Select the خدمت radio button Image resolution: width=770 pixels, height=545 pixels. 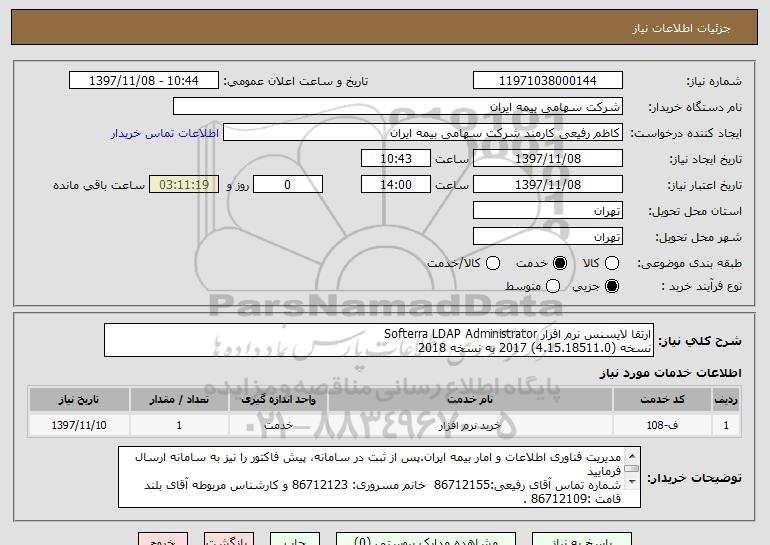tap(560, 263)
